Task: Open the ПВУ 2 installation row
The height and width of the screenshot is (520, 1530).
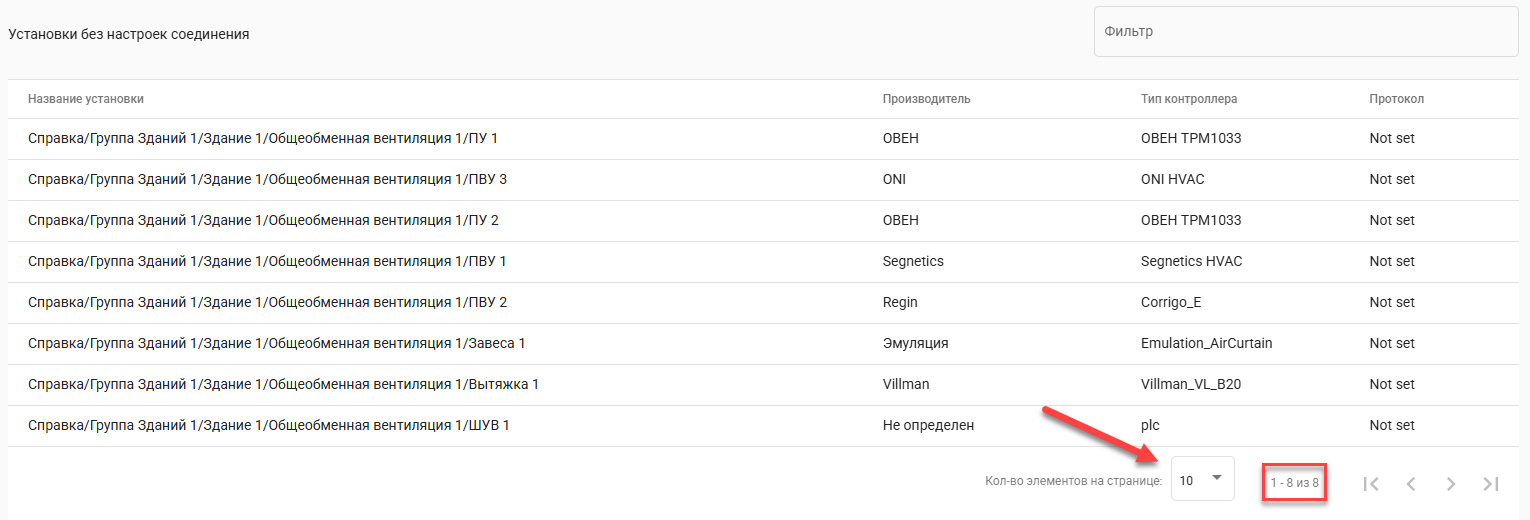Action: point(267,302)
